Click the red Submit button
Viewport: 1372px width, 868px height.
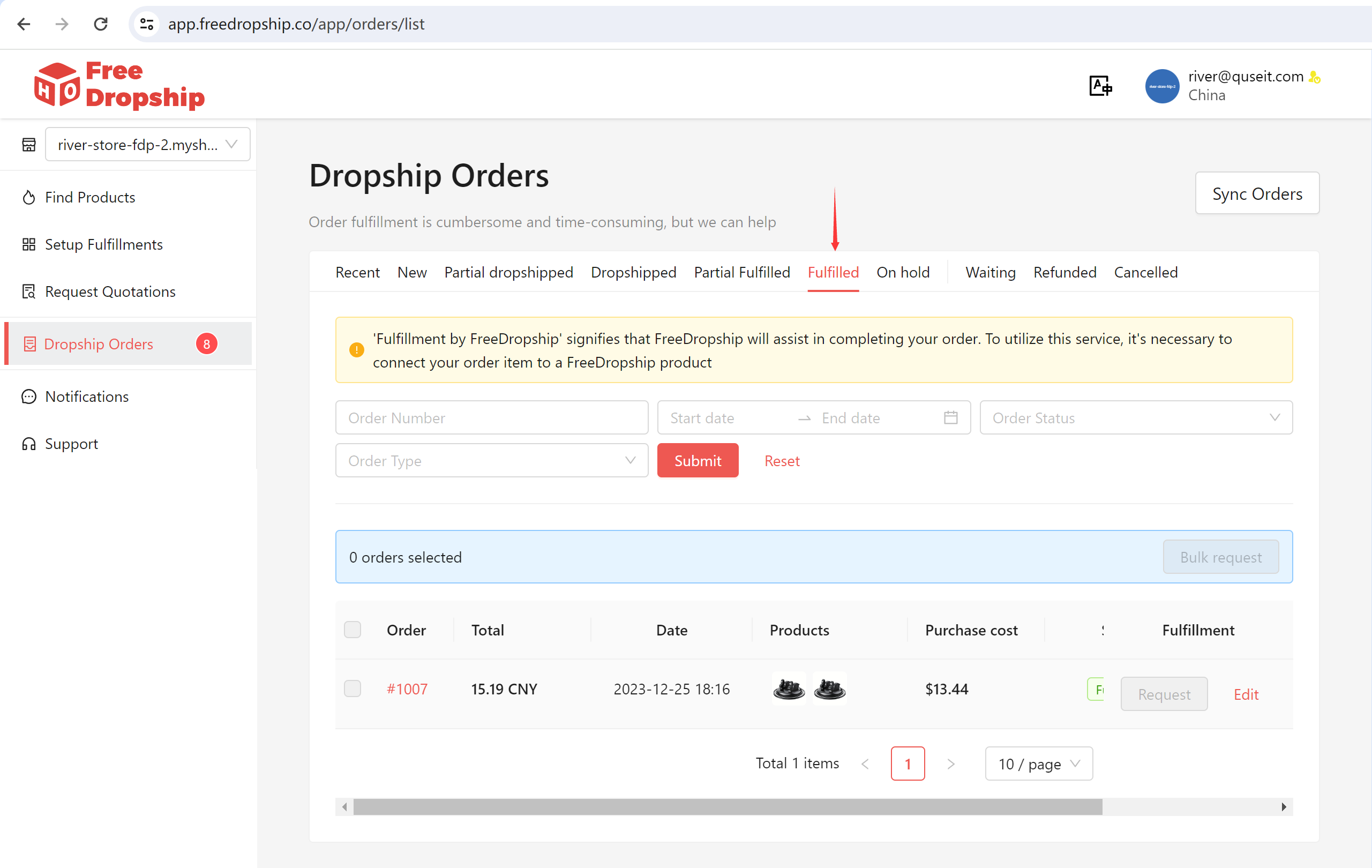[x=698, y=460]
